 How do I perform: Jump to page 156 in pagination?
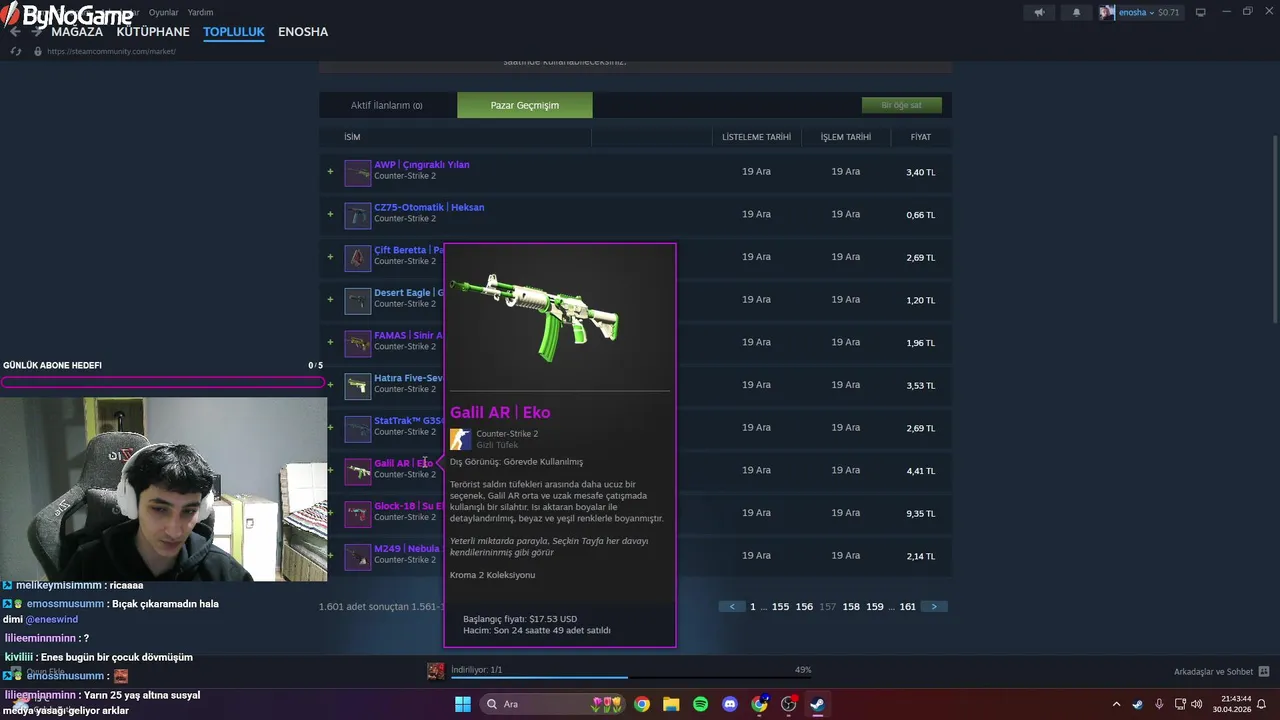pos(804,607)
